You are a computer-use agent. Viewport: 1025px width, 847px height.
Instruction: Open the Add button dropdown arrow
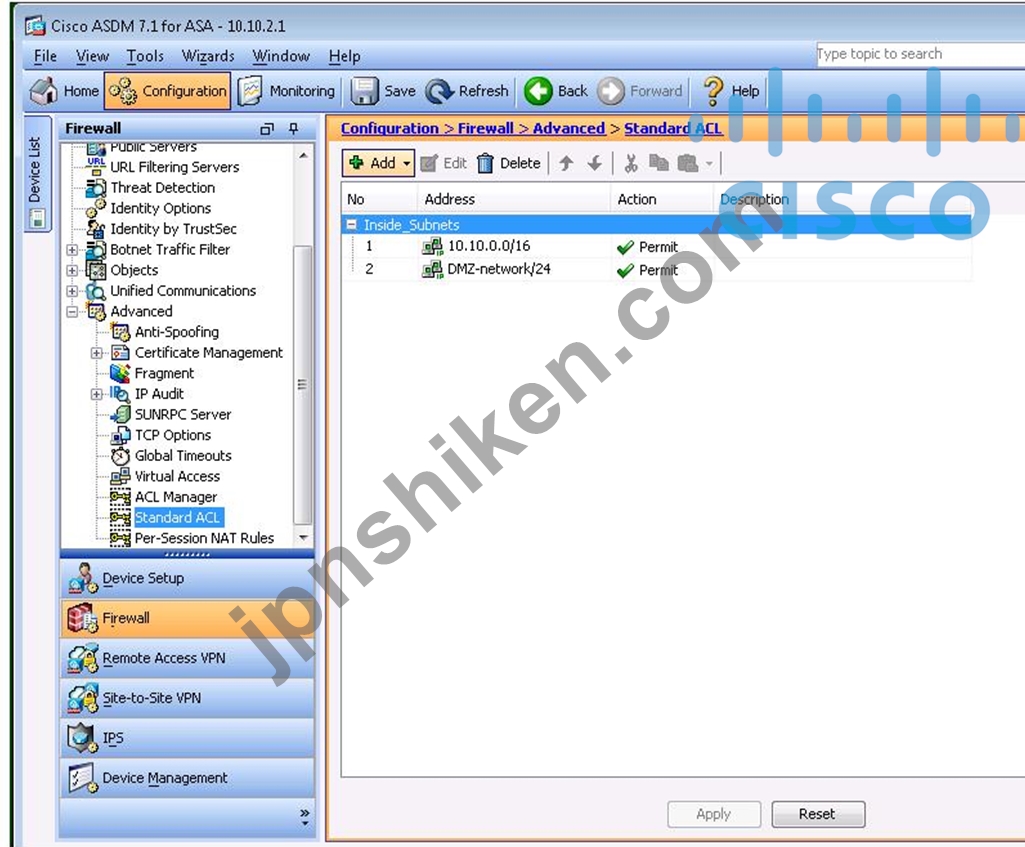(x=407, y=163)
